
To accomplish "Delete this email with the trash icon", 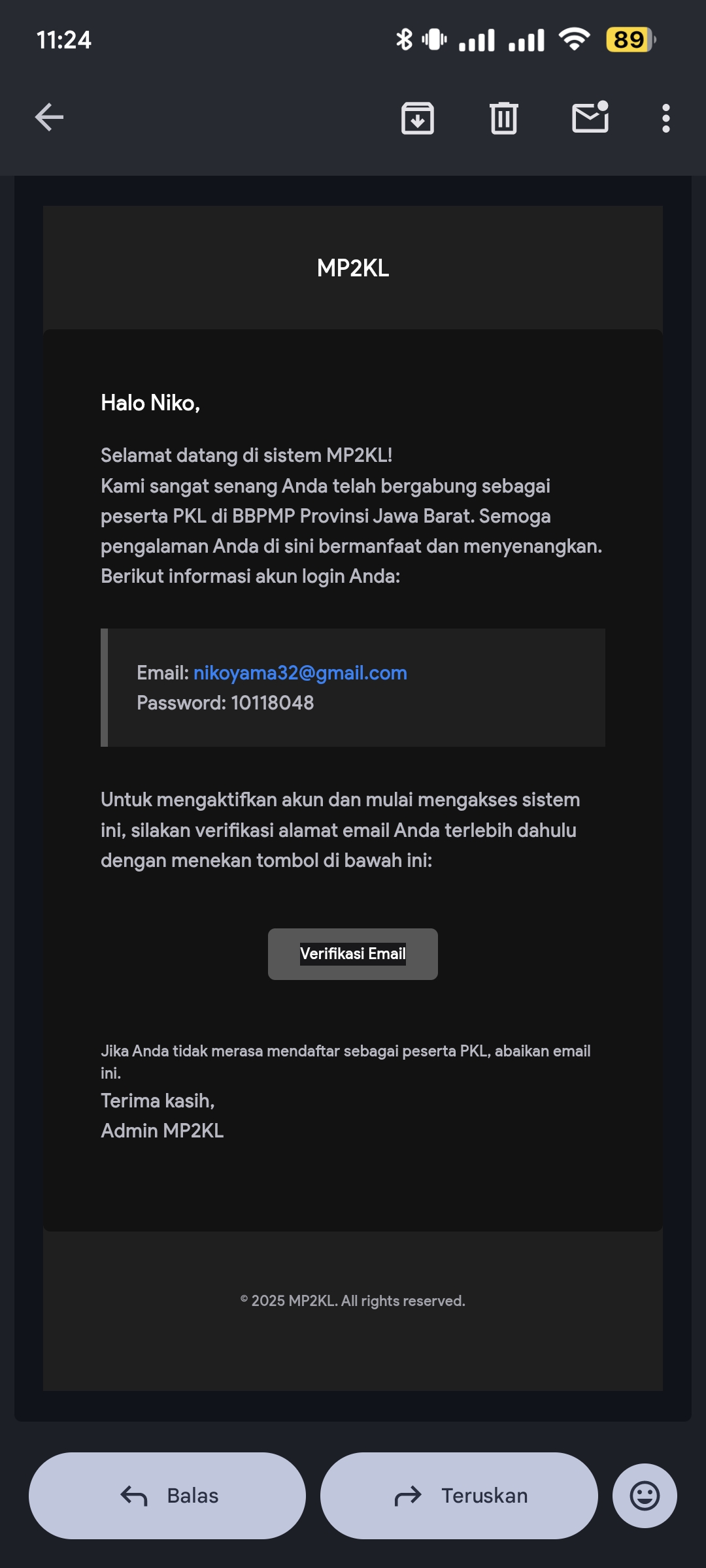I will coord(504,118).
